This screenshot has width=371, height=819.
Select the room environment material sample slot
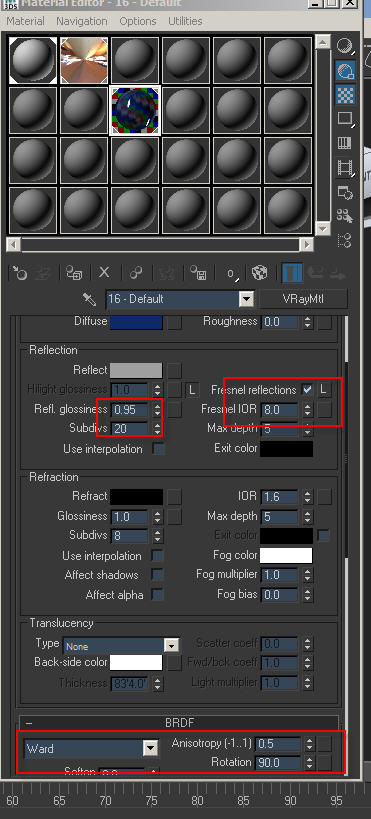pyautogui.click(x=84, y=60)
